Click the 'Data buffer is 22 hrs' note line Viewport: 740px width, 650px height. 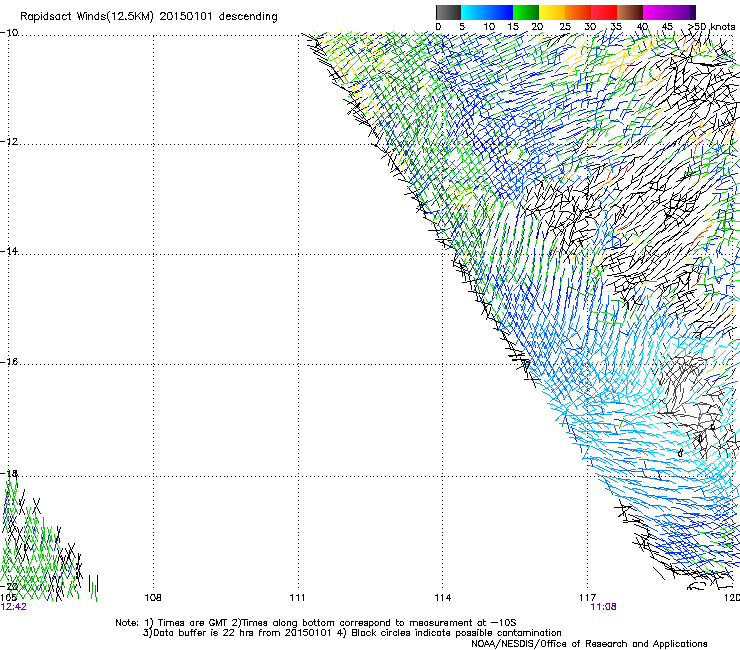352,633
